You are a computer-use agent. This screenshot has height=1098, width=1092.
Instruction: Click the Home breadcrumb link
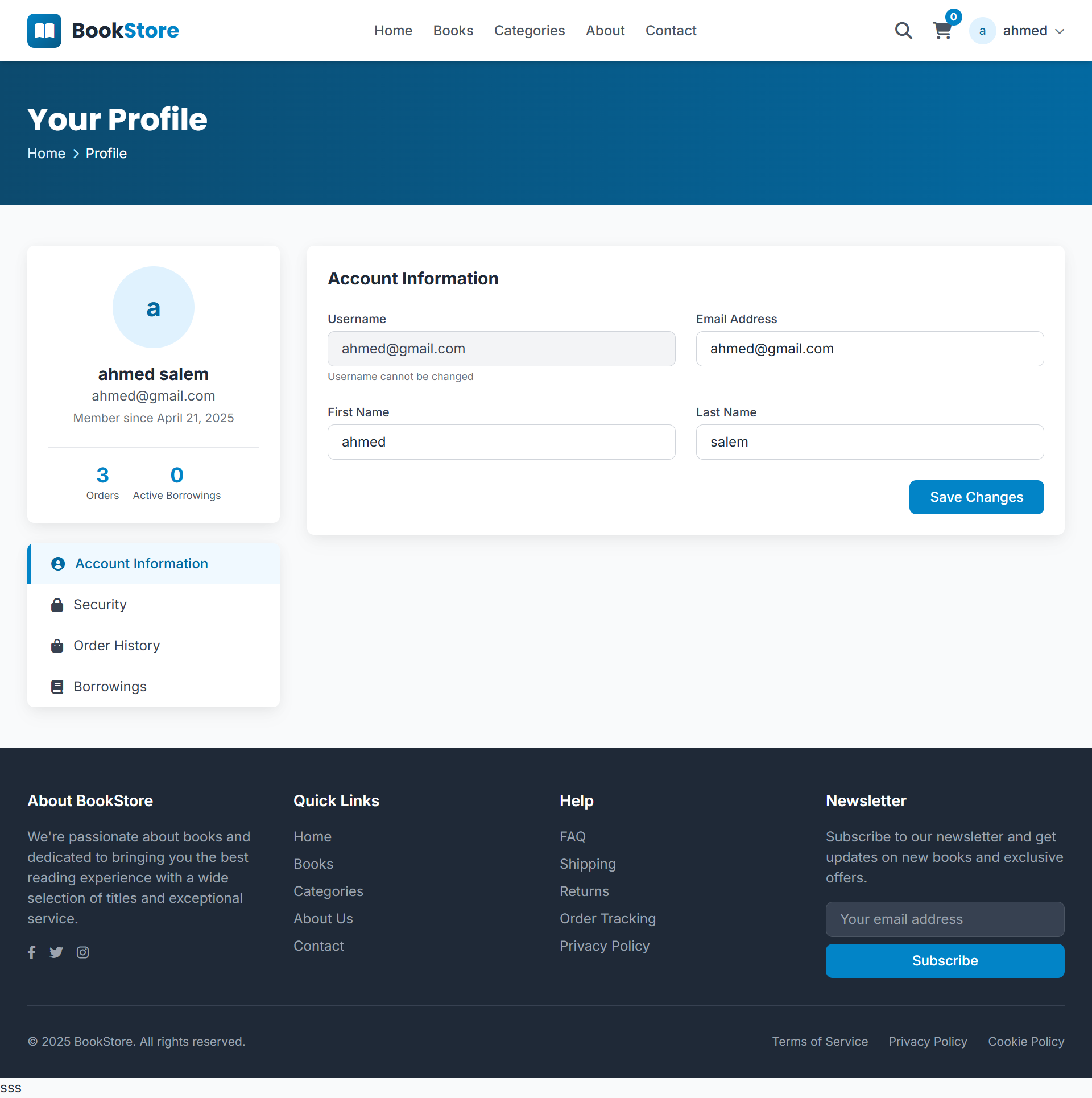click(47, 154)
